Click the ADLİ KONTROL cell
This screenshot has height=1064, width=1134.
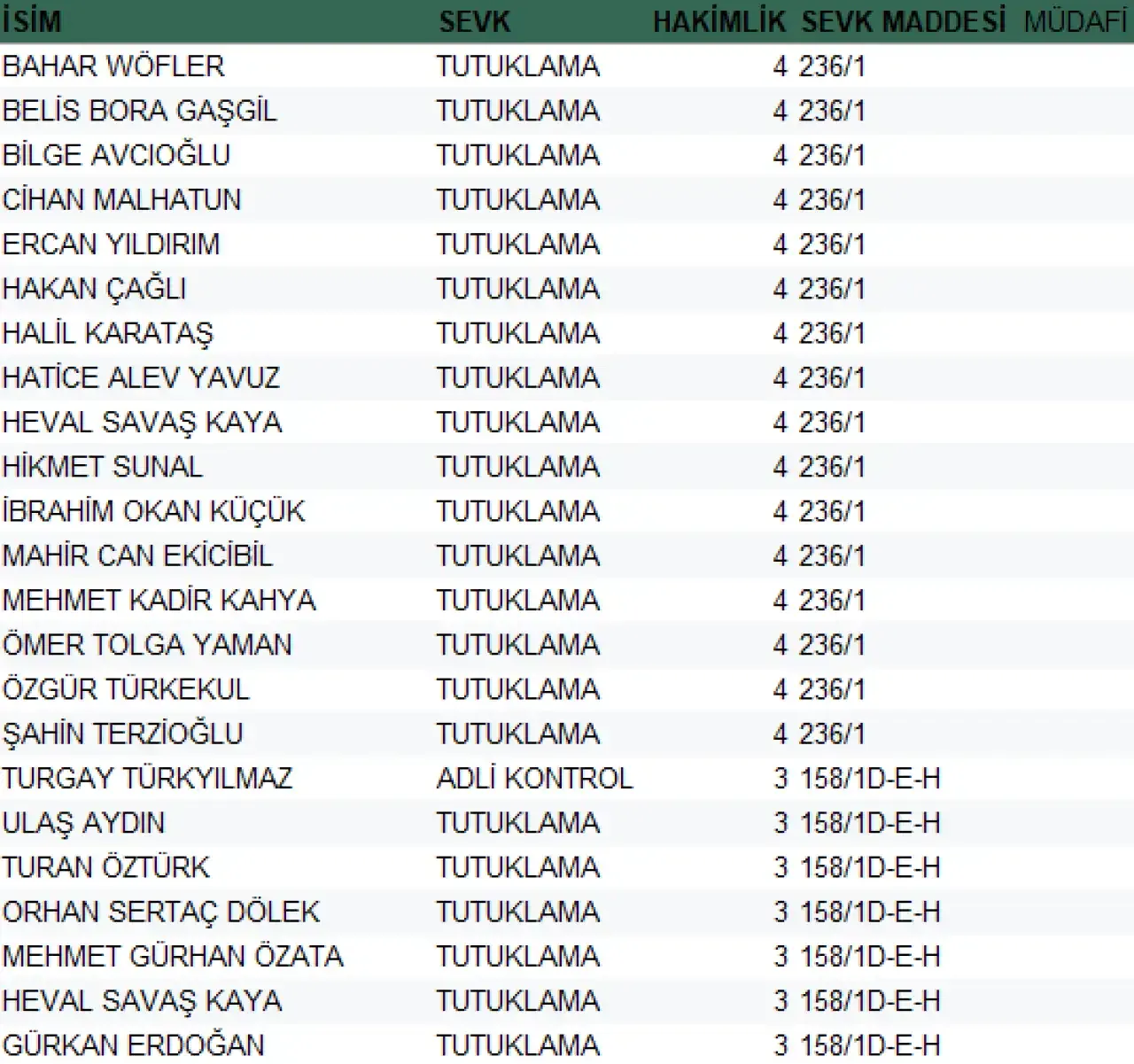534,779
